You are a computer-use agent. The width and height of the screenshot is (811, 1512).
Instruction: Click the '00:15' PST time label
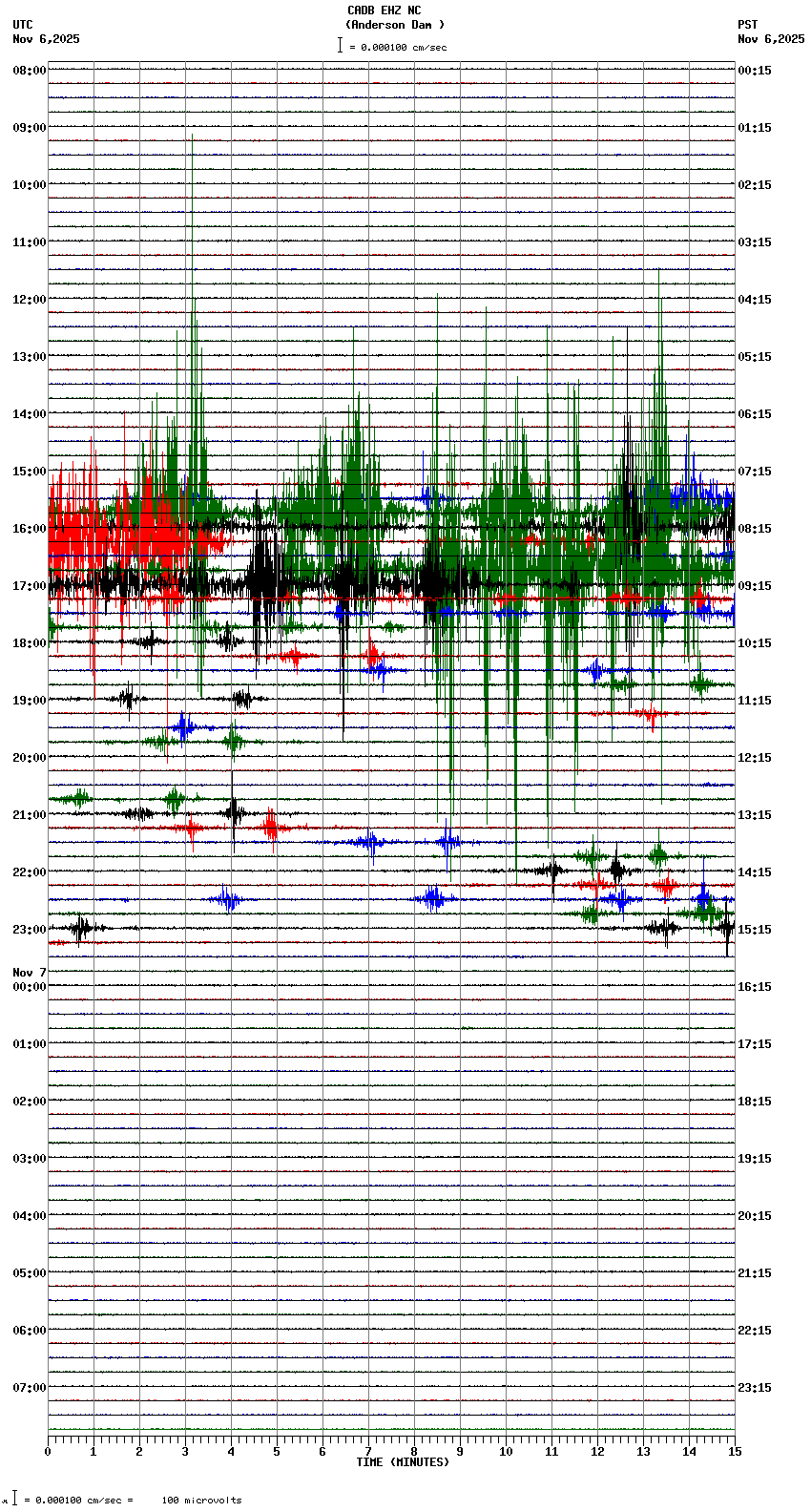[x=755, y=71]
